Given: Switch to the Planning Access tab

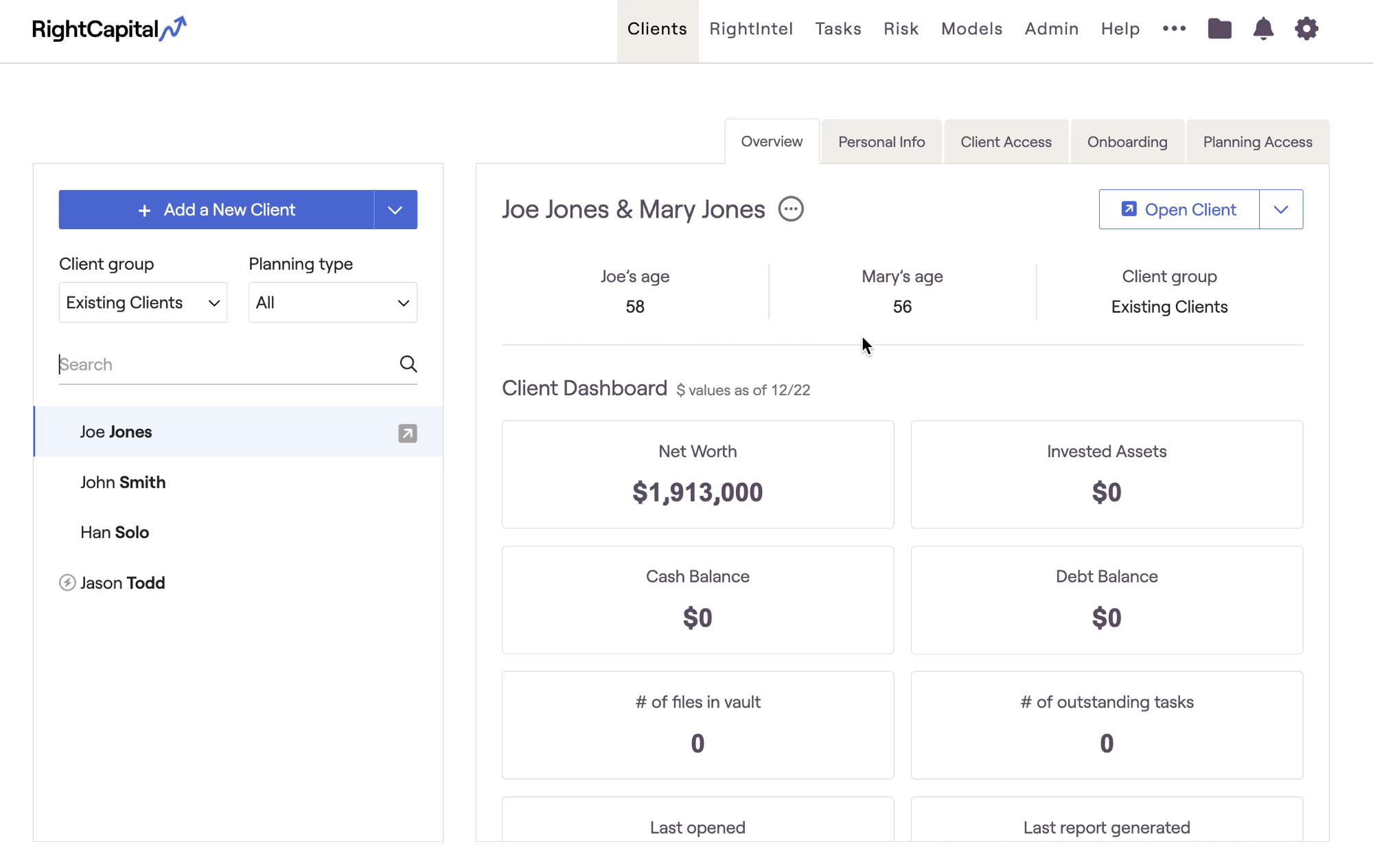Looking at the screenshot, I should 1257,142.
